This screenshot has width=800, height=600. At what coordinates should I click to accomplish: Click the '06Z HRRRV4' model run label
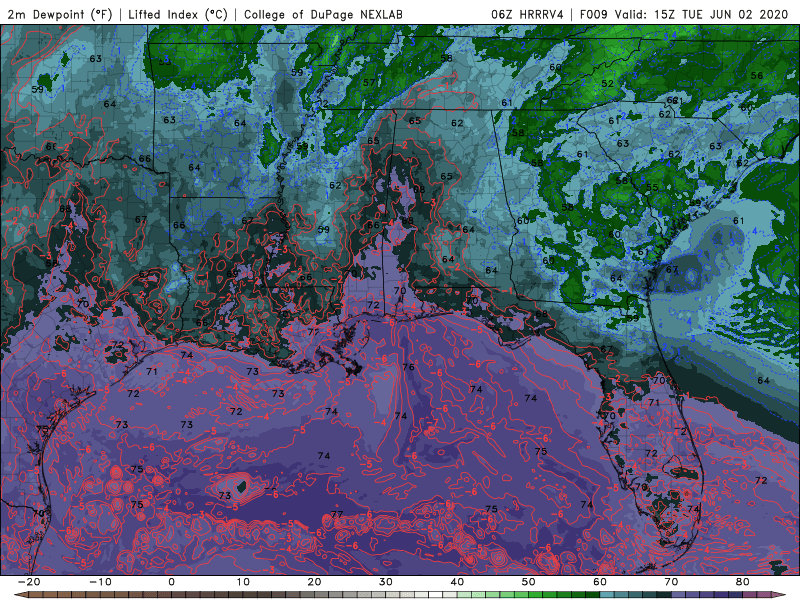click(527, 14)
